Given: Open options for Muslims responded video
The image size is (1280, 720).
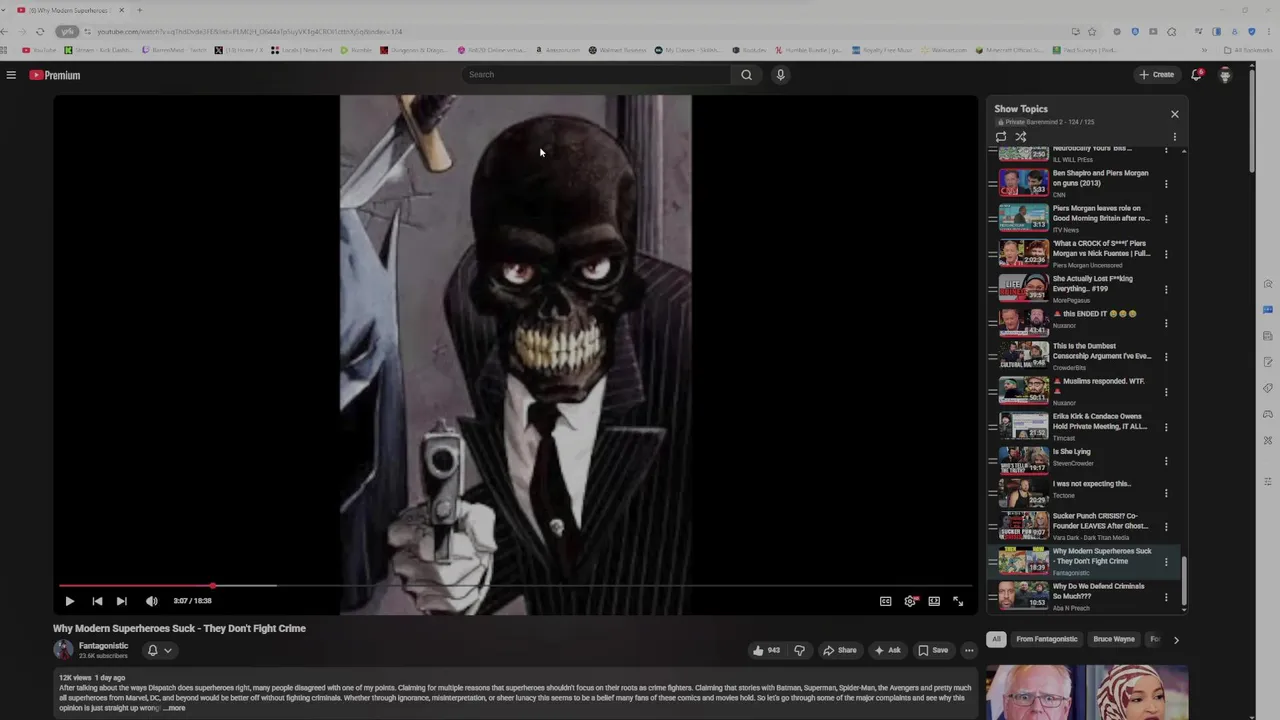Looking at the screenshot, I should coord(1166,392).
